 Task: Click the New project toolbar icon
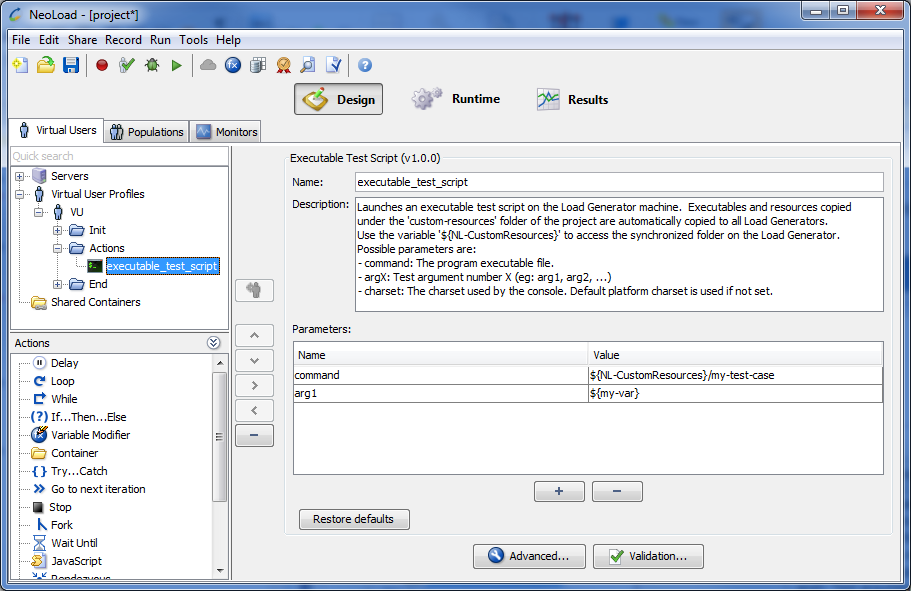tap(21, 65)
